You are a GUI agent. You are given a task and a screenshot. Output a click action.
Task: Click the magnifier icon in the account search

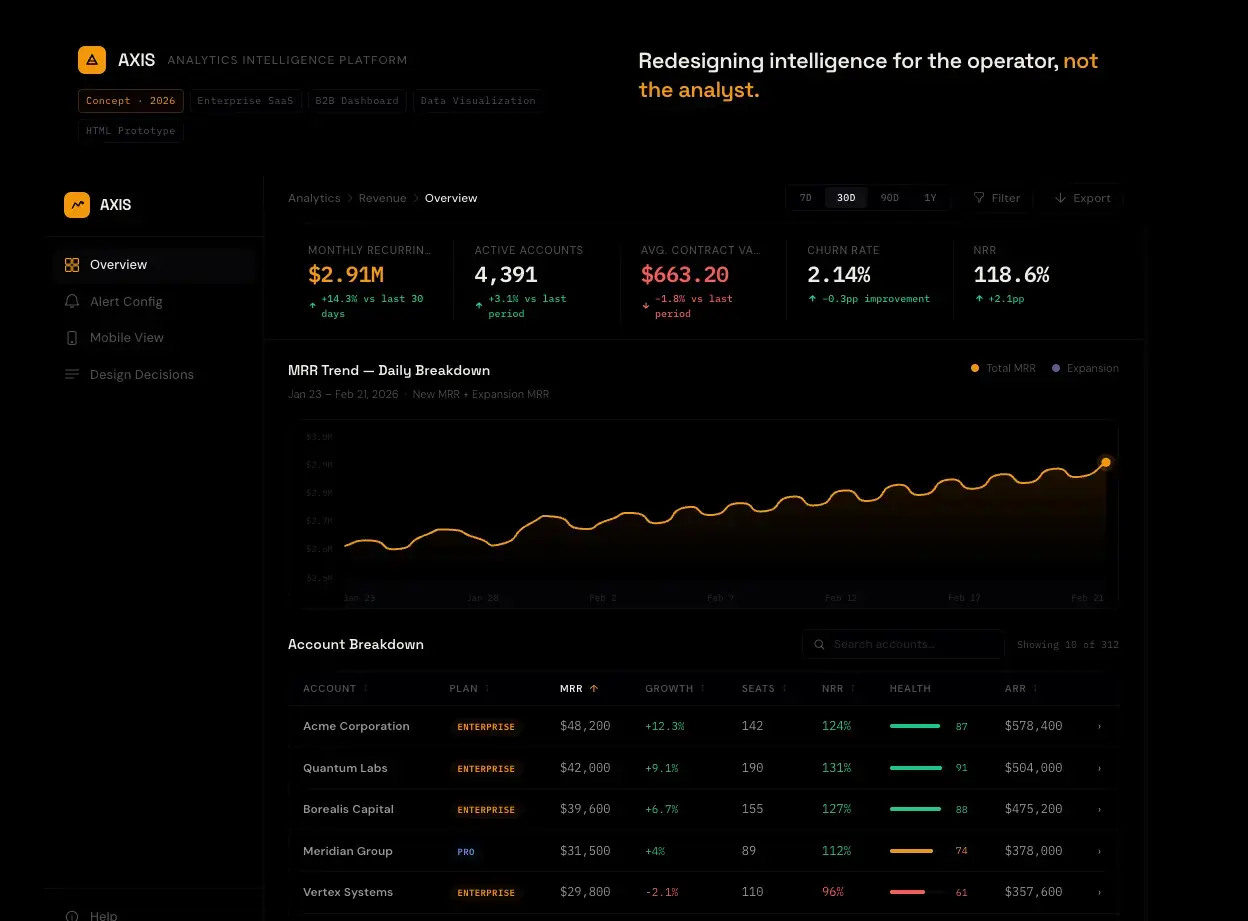[820, 645]
